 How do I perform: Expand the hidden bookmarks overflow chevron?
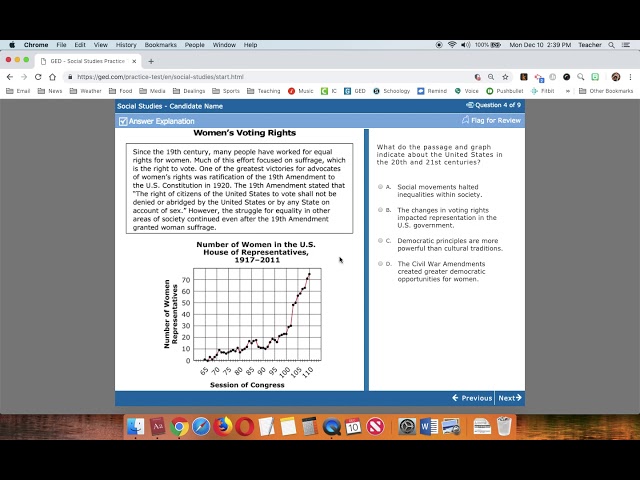[x=567, y=91]
